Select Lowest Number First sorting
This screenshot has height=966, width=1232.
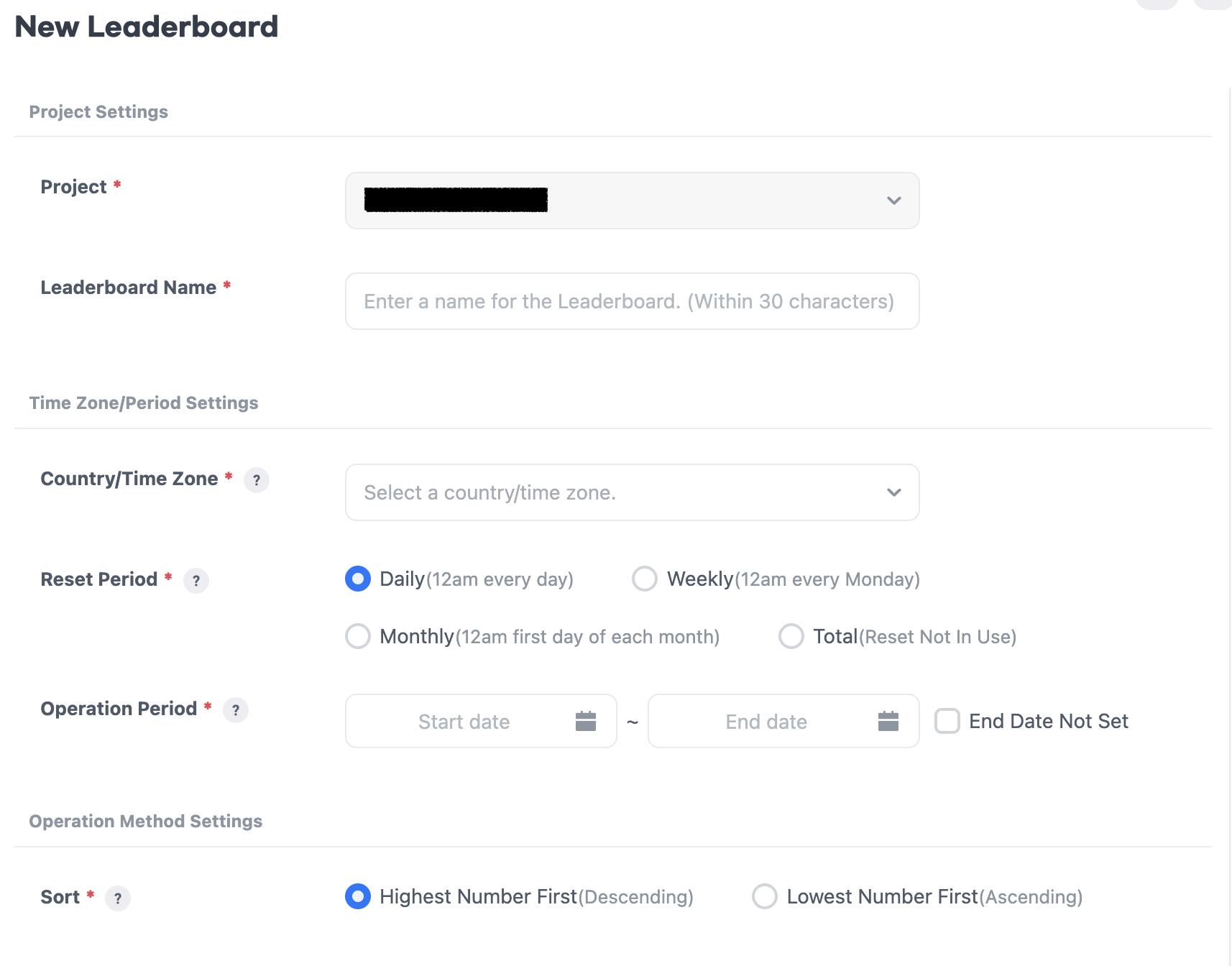(765, 896)
